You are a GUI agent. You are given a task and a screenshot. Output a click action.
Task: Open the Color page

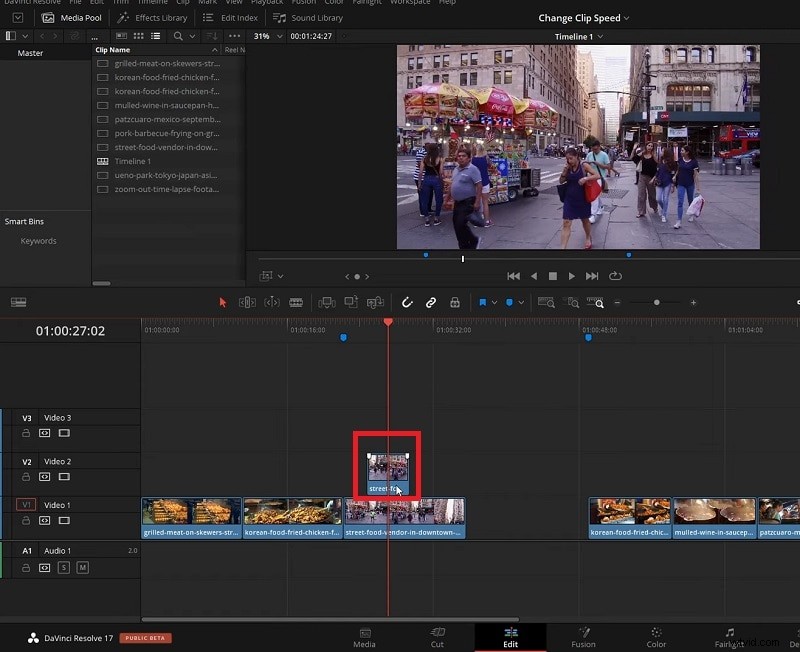tap(656, 638)
